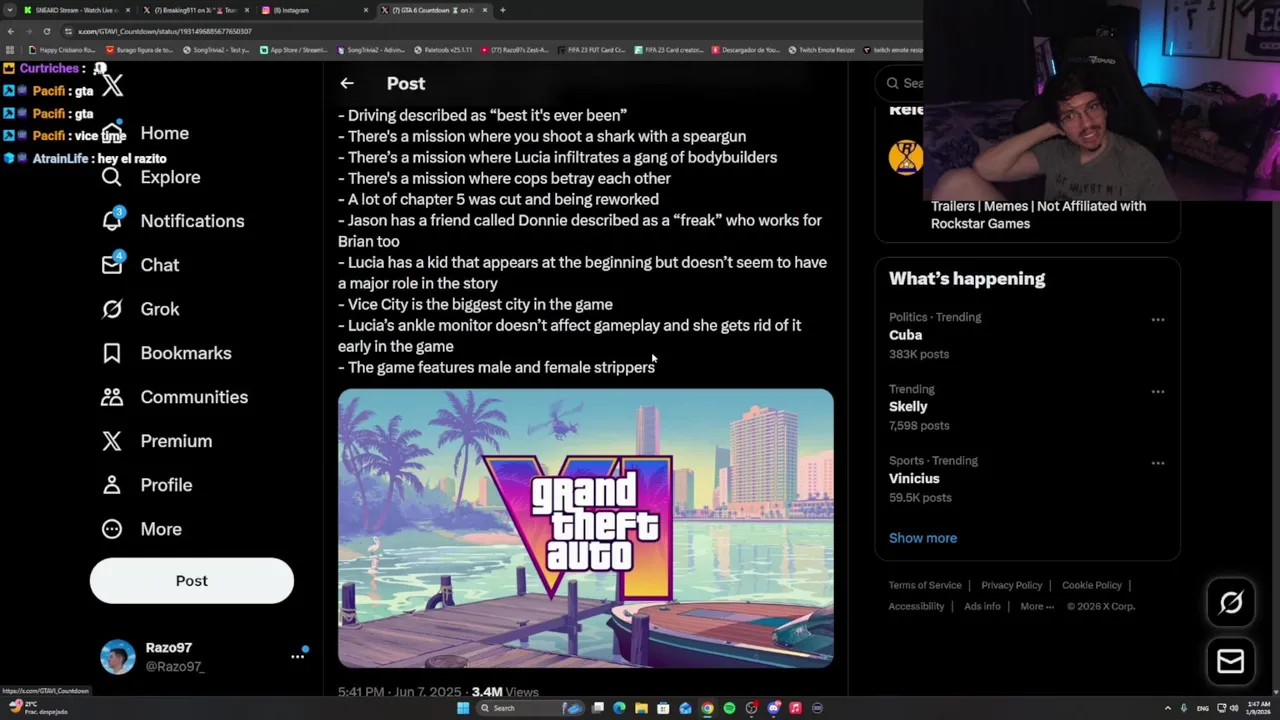This screenshot has width=1280, height=720.
Task: Click Show more under trends
Action: [x=923, y=538]
